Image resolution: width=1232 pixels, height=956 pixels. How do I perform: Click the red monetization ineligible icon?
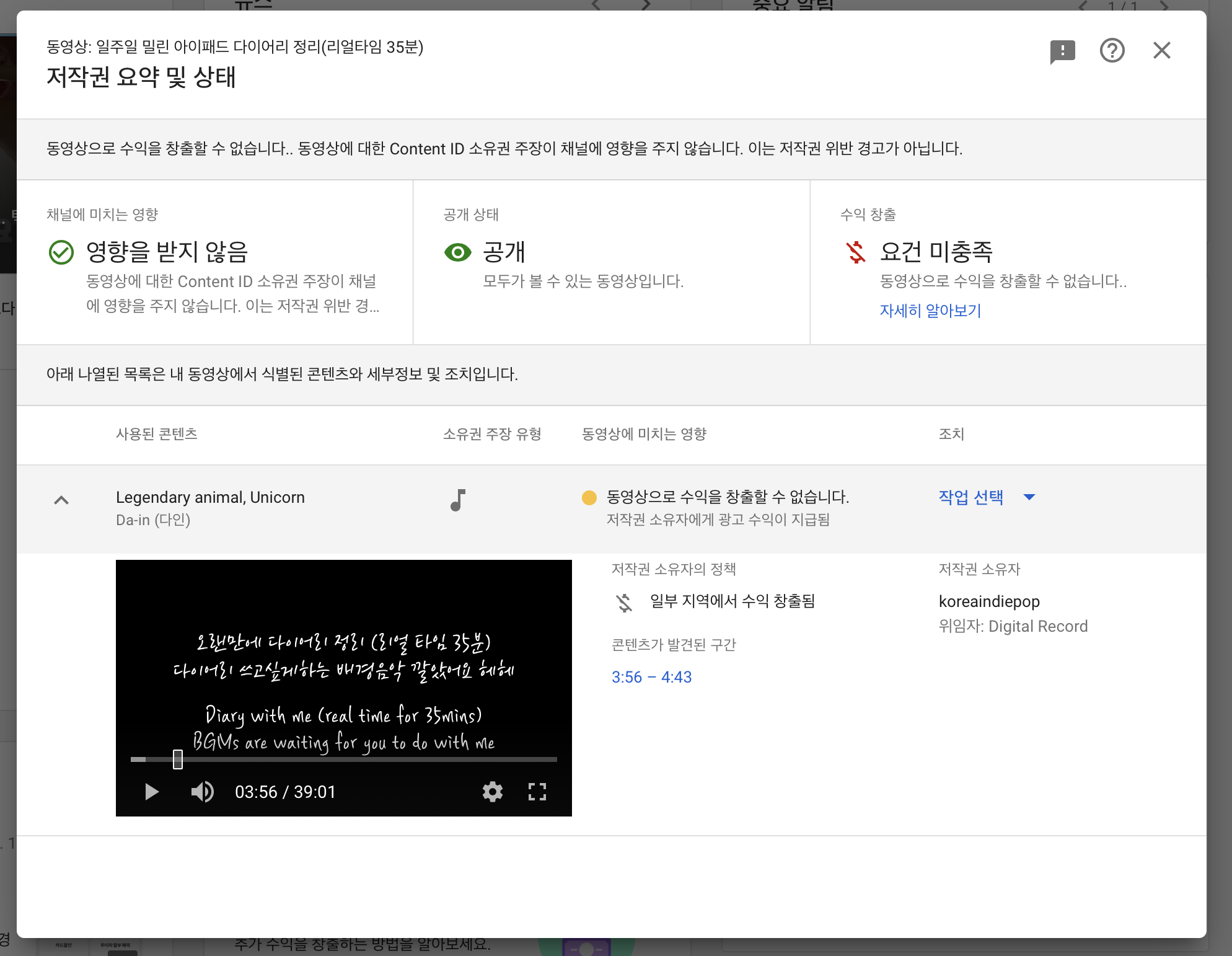pyautogui.click(x=856, y=252)
